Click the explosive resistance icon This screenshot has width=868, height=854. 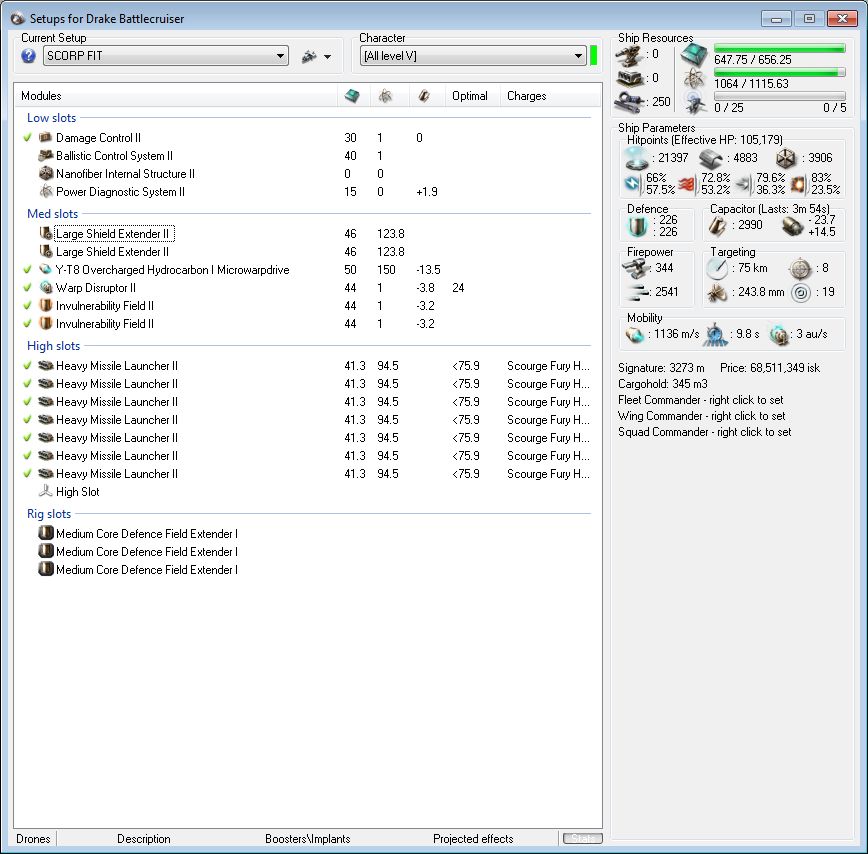coord(797,184)
